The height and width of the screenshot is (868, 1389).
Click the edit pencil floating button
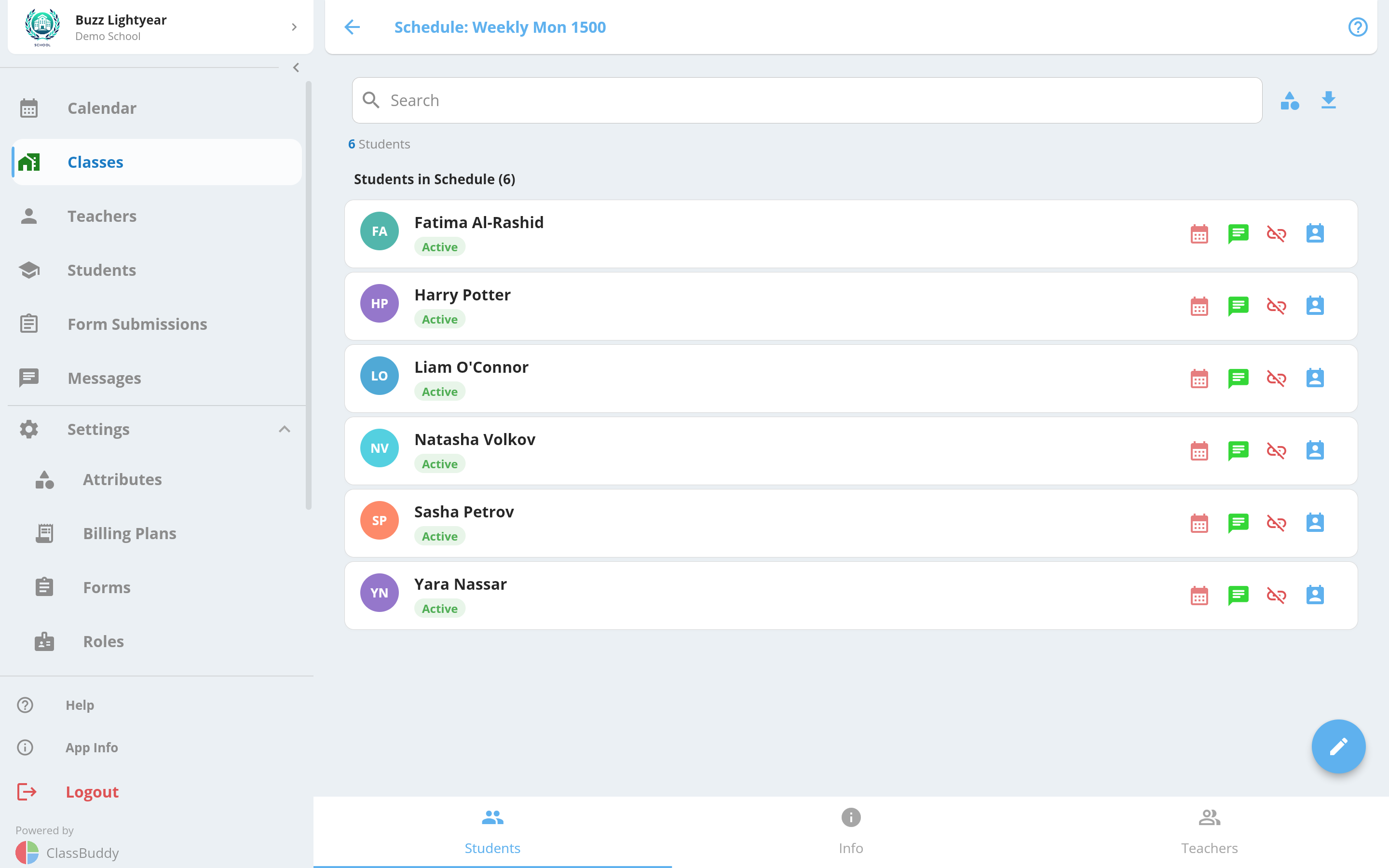point(1338,746)
